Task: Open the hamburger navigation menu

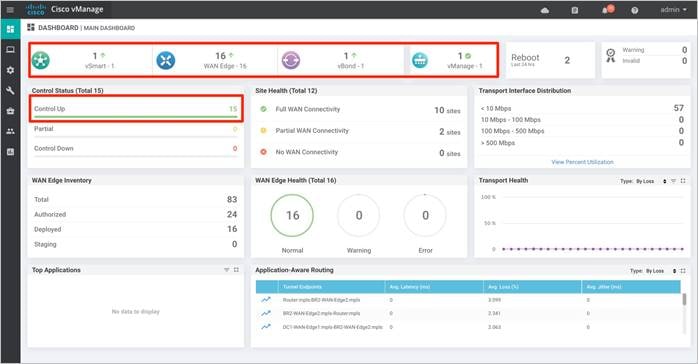Action: pos(10,9)
